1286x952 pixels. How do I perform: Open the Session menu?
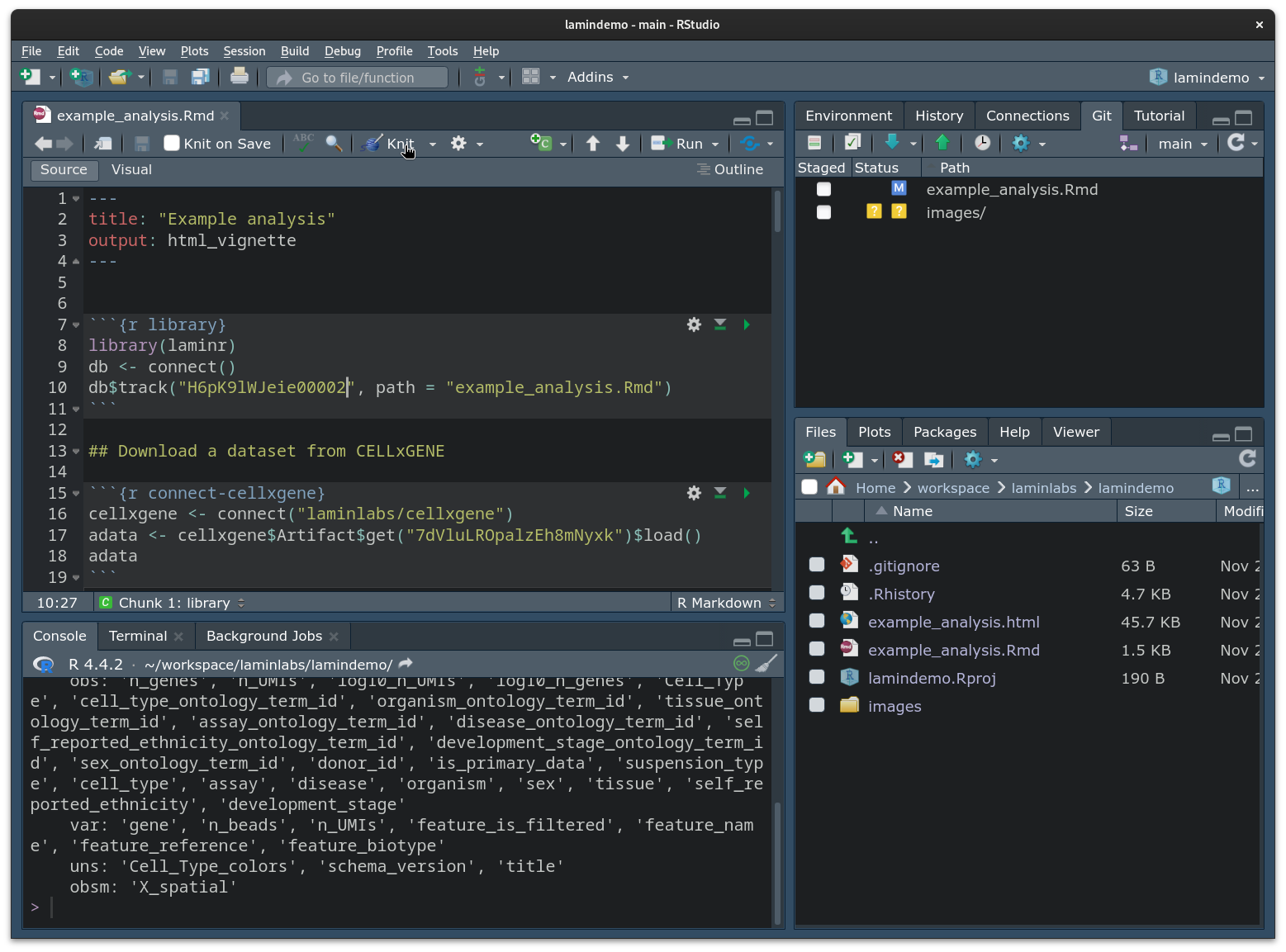coord(244,51)
